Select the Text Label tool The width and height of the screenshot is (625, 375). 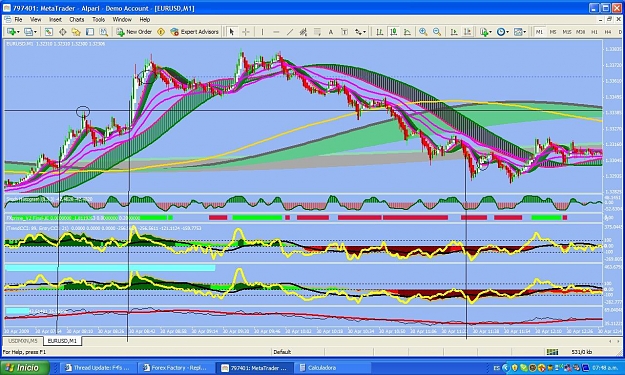tap(344, 32)
